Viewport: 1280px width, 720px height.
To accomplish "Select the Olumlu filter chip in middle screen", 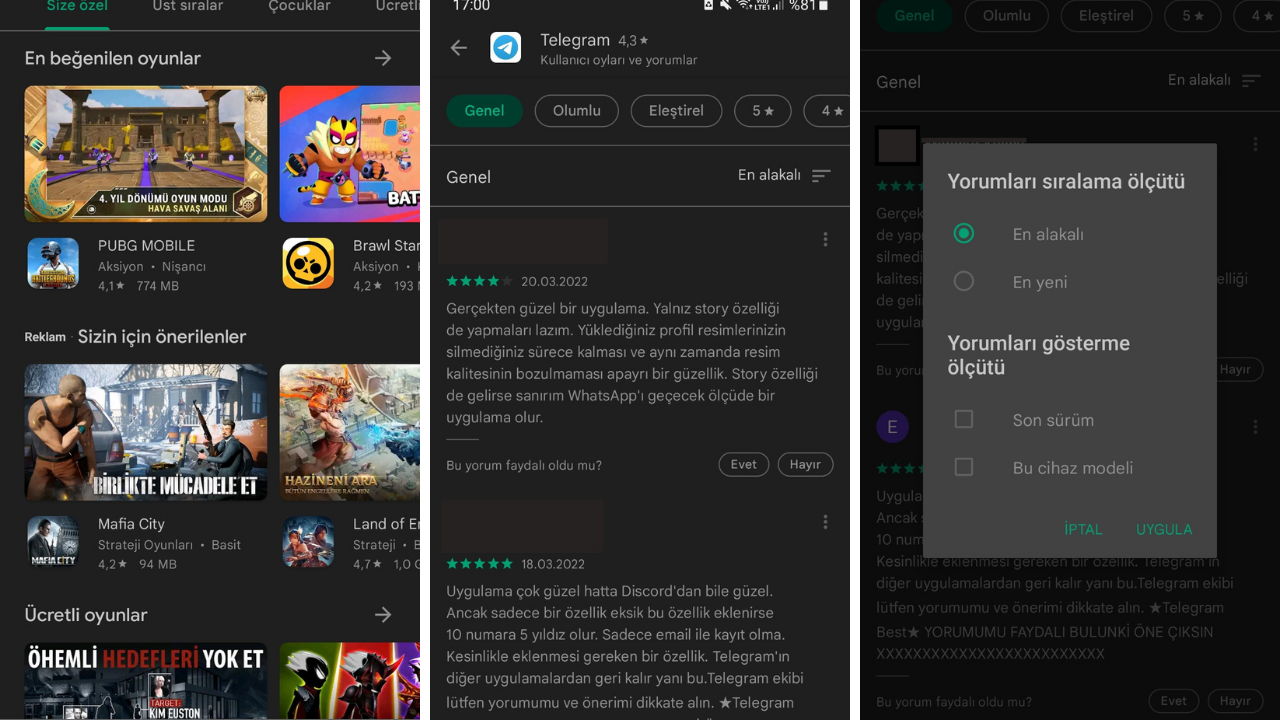I will [577, 110].
